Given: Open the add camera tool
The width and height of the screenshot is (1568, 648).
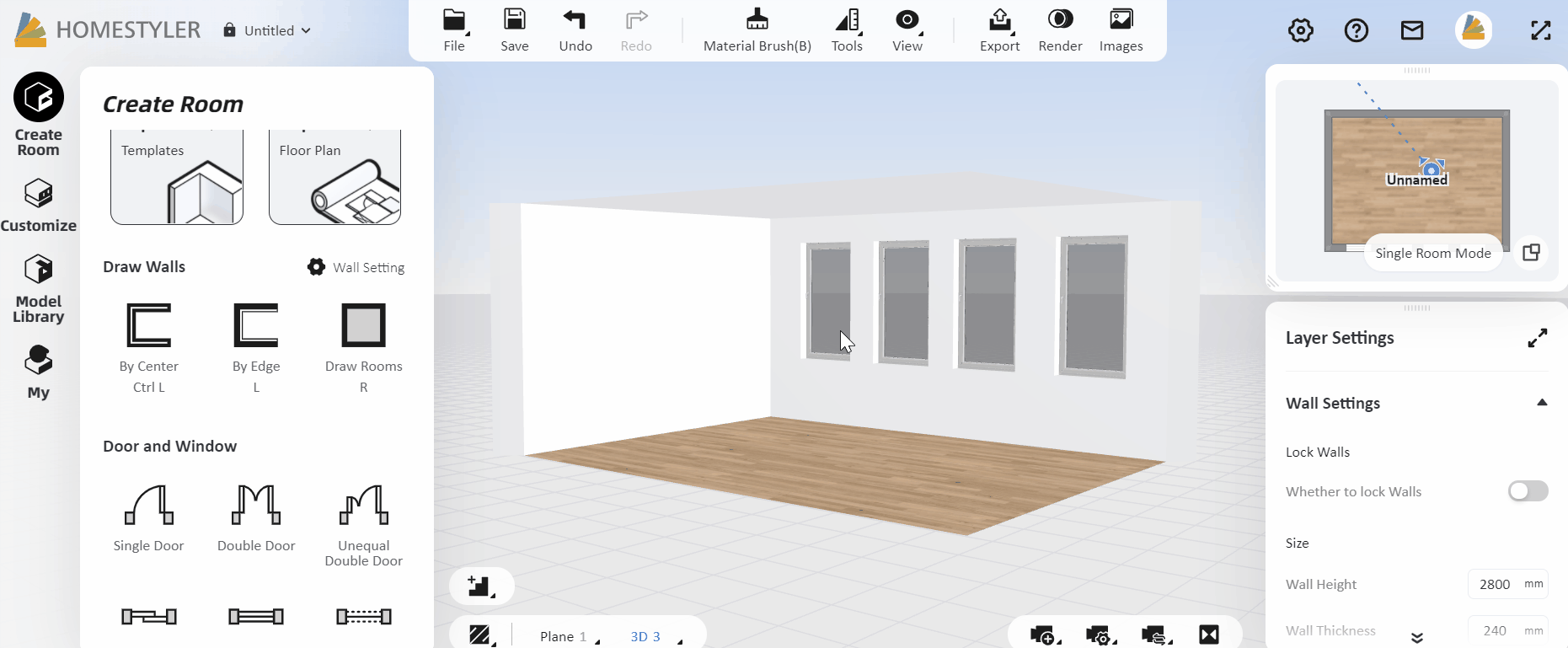Looking at the screenshot, I should coord(1045,635).
